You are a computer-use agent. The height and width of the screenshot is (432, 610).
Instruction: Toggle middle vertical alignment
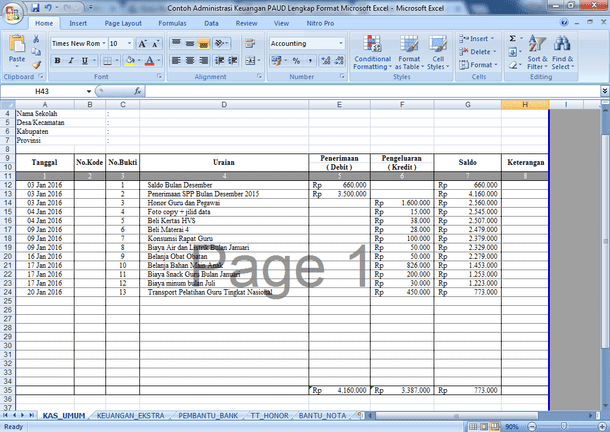(190, 43)
